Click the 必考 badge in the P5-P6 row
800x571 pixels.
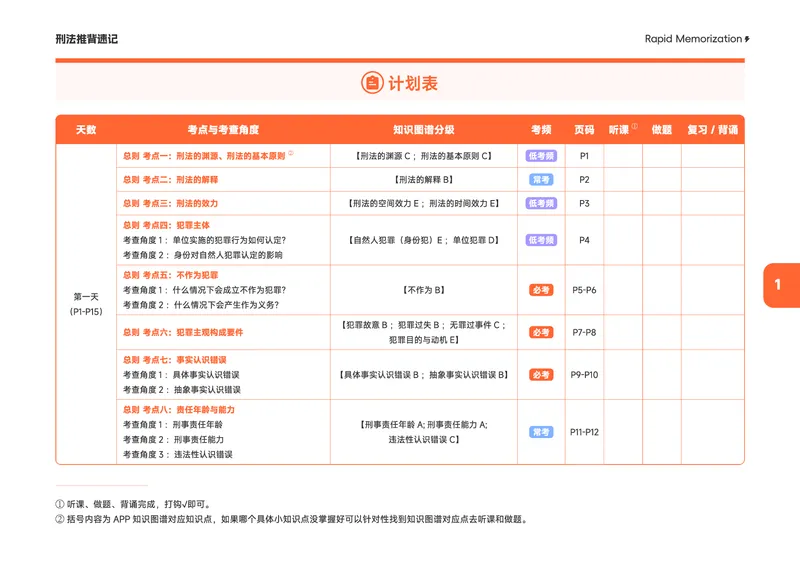click(x=541, y=290)
